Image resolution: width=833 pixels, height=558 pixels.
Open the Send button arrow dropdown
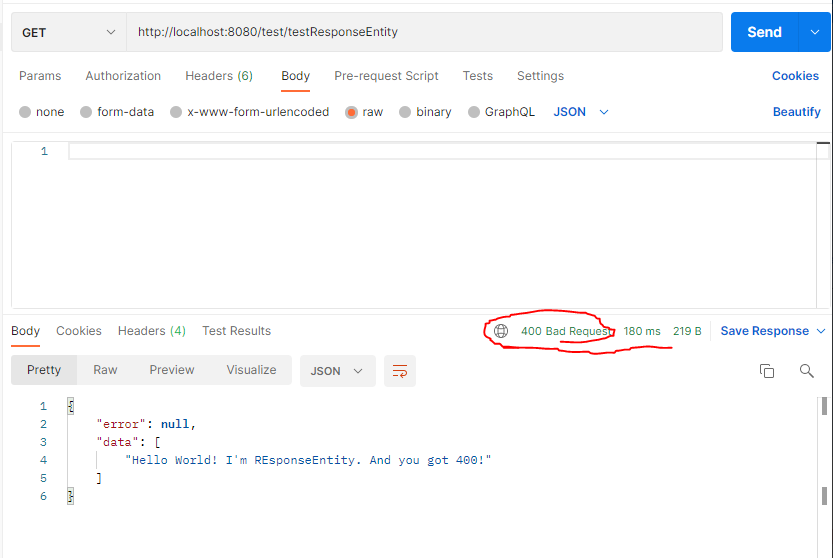pos(814,32)
